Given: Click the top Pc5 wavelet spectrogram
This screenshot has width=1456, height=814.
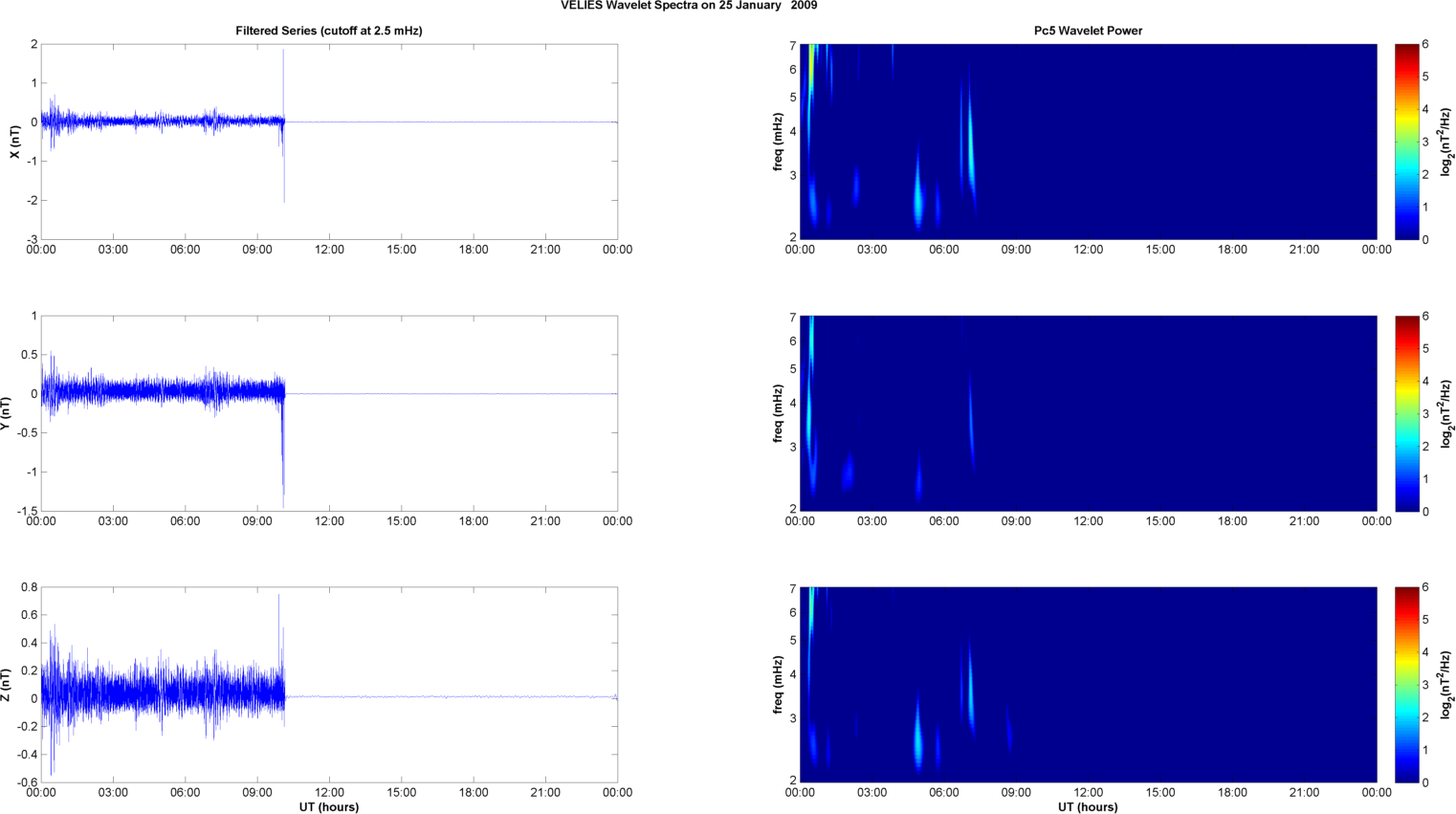Looking at the screenshot, I should tap(1088, 142).
